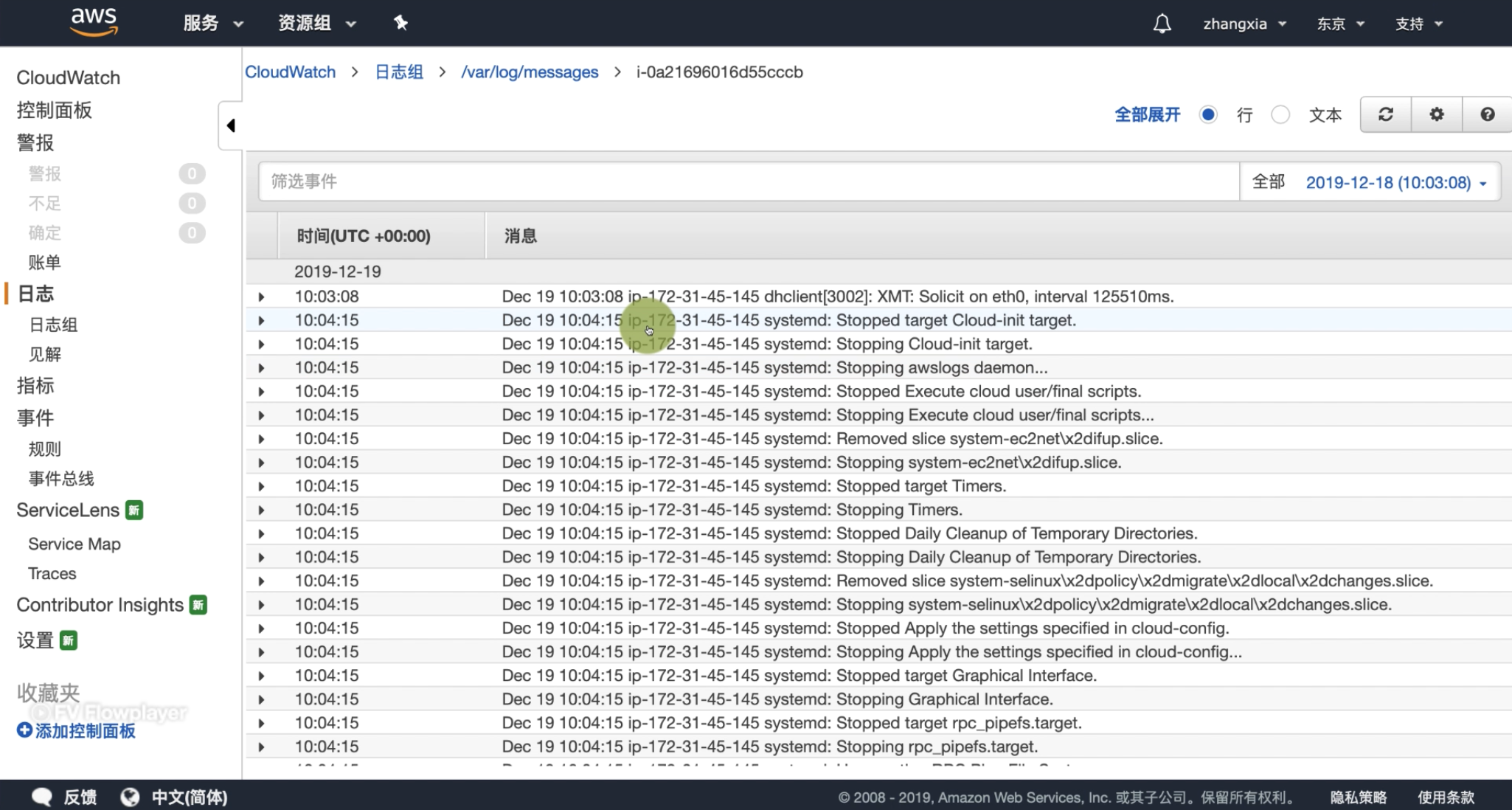
Task: Expand the 10:03:08 dhclient log row
Action: coord(261,297)
